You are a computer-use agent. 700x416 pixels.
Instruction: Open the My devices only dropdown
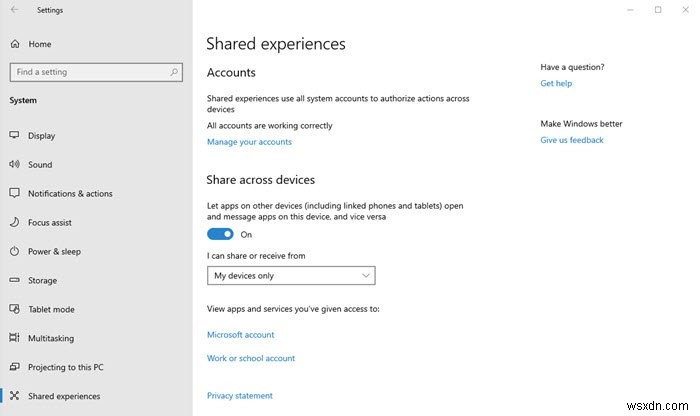[x=290, y=276]
